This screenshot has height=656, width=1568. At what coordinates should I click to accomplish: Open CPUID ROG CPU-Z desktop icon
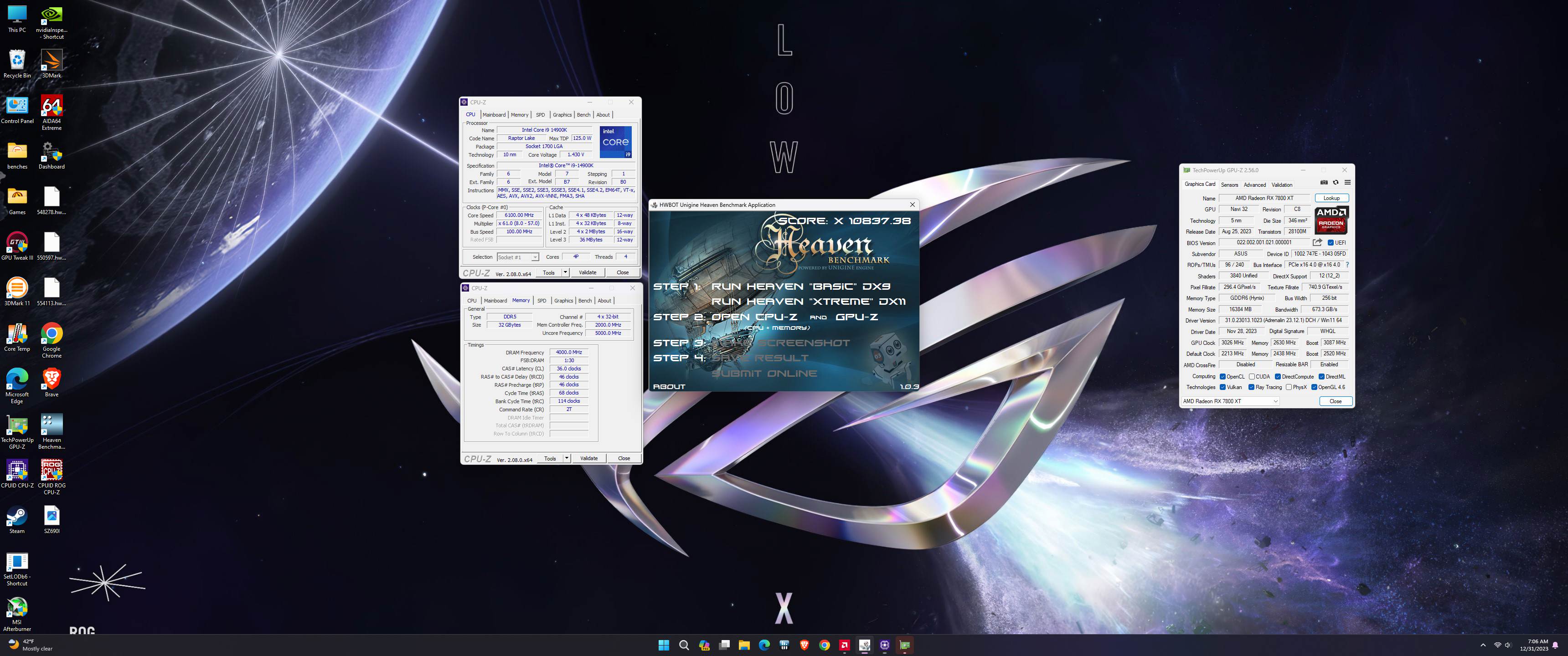pyautogui.click(x=51, y=477)
